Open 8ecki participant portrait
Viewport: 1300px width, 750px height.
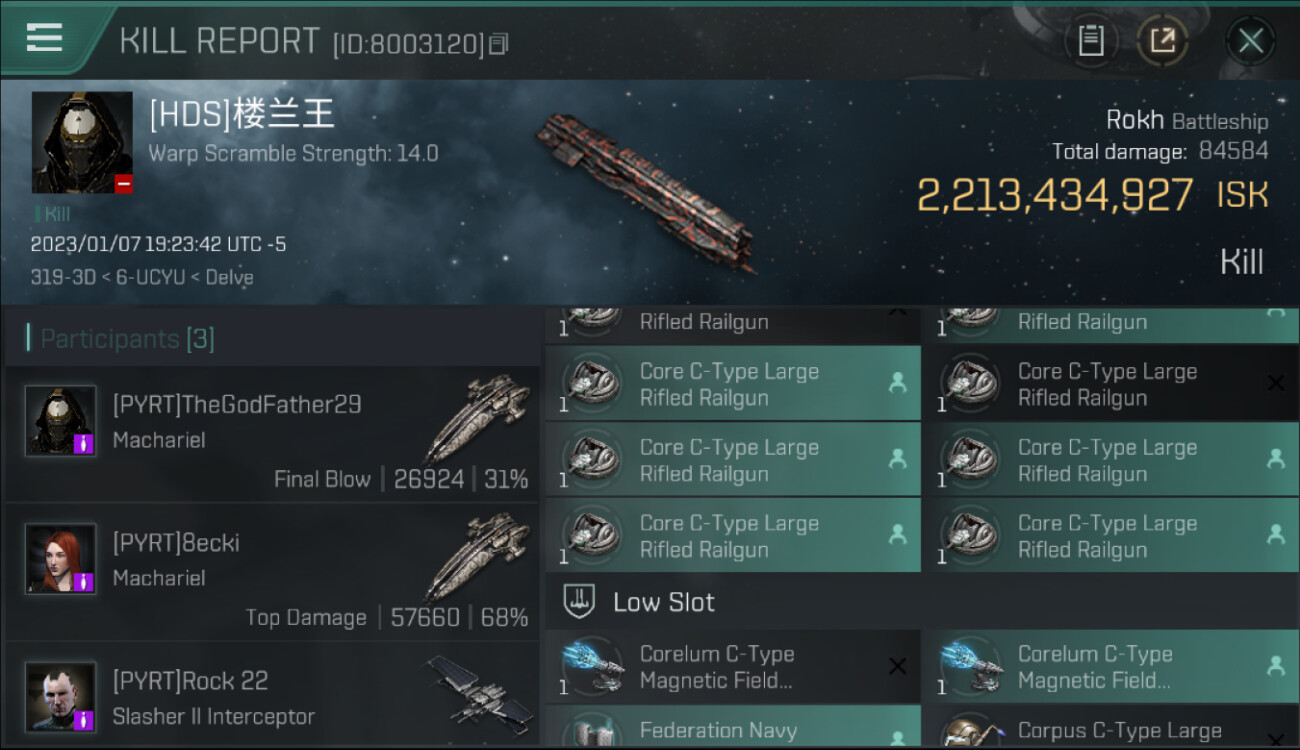[x=61, y=558]
